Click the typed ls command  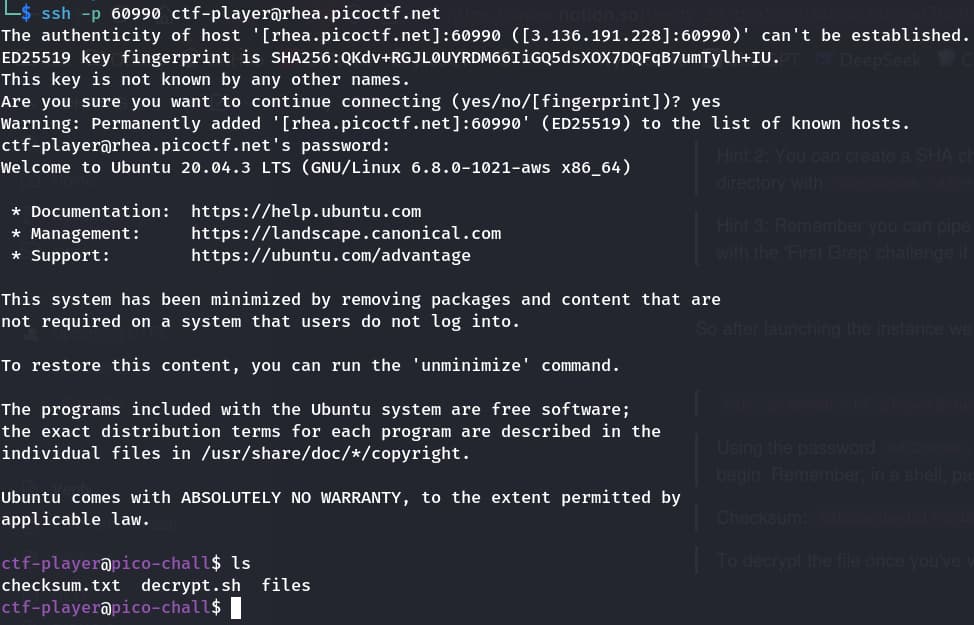tap(241, 563)
